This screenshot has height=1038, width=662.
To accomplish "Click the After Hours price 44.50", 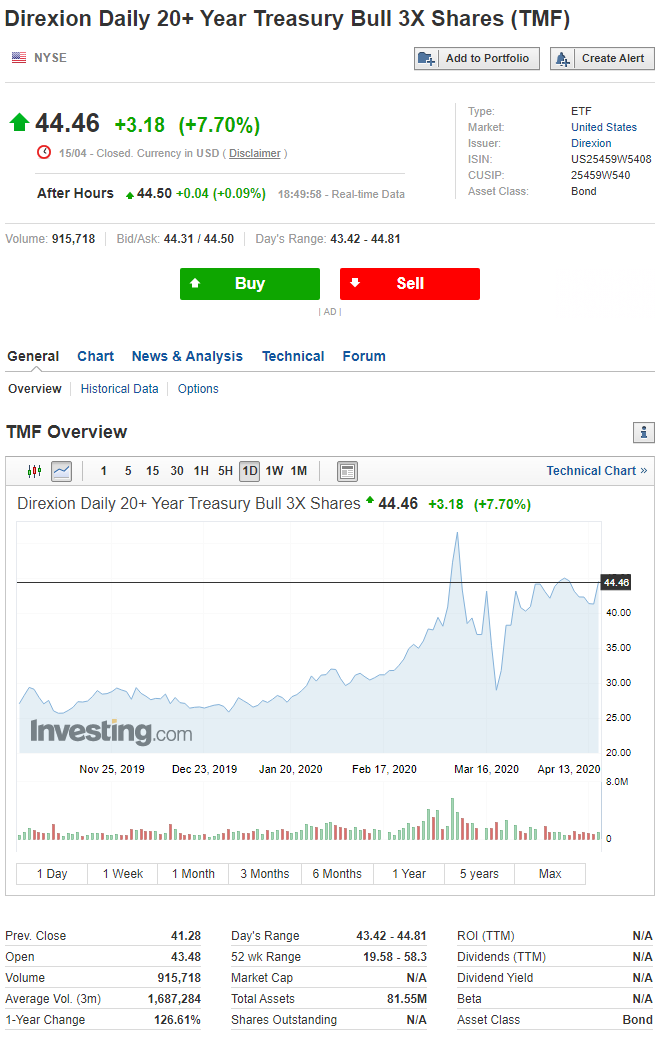I will tap(154, 193).
